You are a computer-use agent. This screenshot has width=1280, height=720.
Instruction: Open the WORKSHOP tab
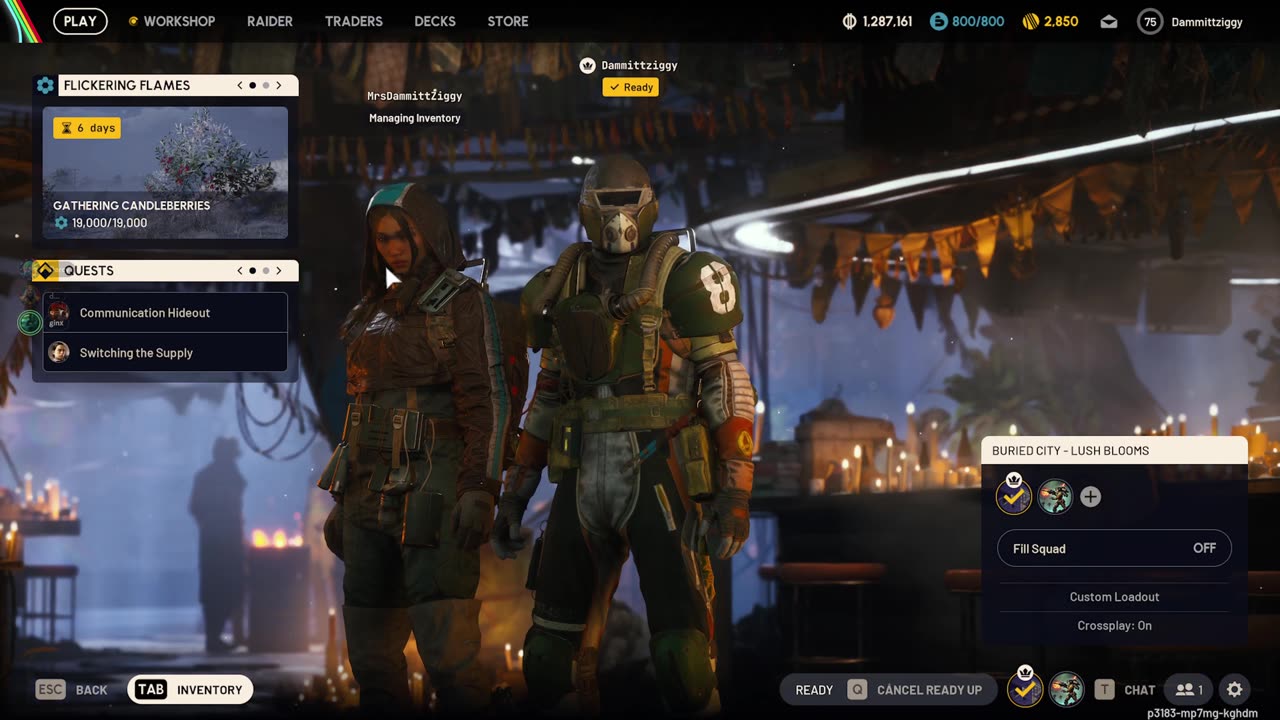point(172,21)
